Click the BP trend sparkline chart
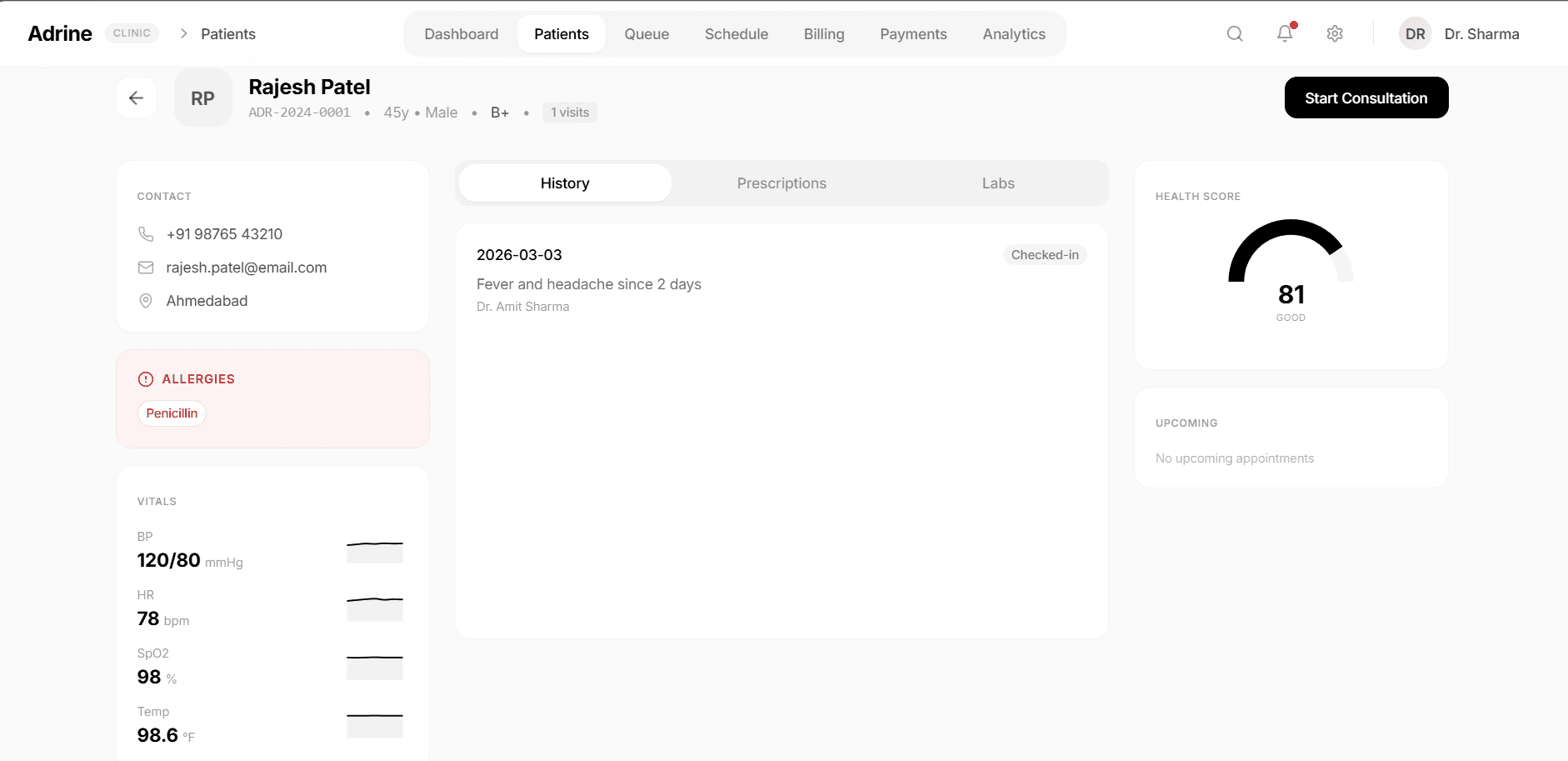Viewport: 1568px width, 761px height. tap(374, 552)
